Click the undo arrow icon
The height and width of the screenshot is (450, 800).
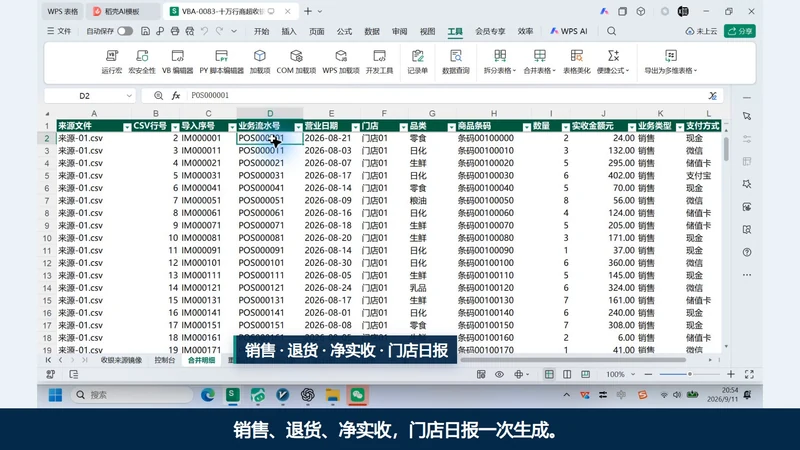click(205, 31)
